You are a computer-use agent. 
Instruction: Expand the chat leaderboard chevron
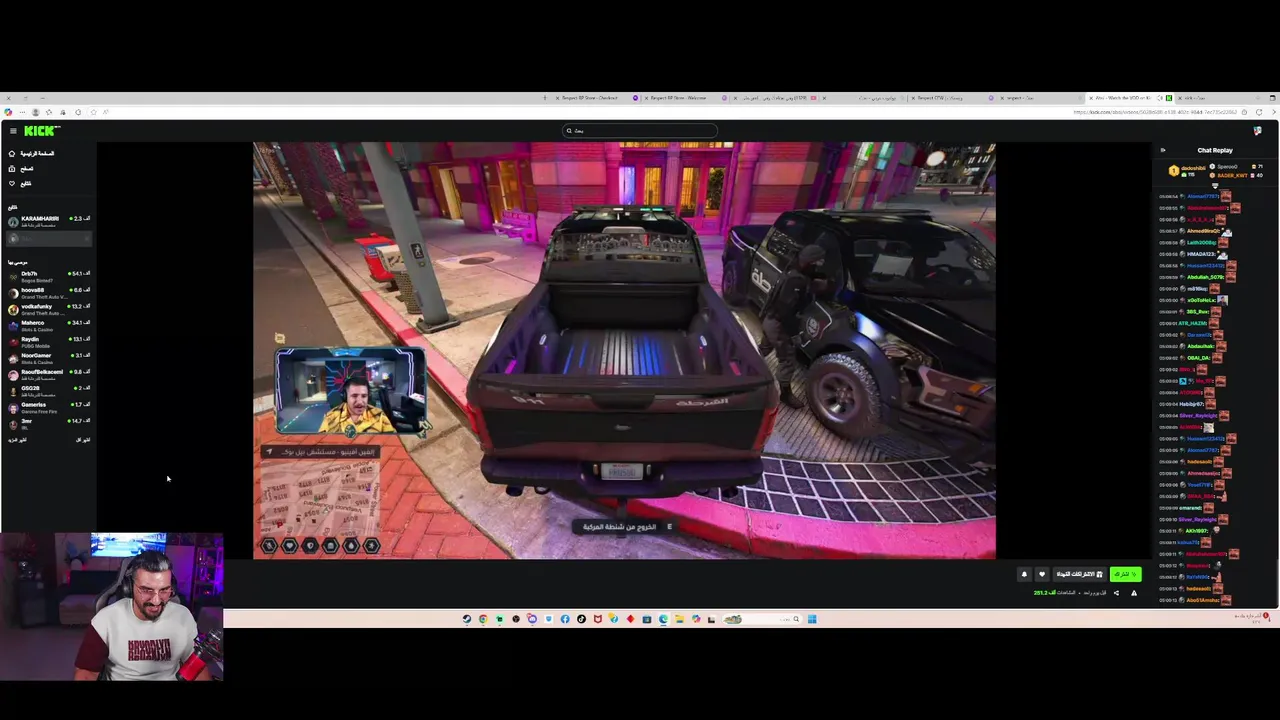click(x=1215, y=185)
